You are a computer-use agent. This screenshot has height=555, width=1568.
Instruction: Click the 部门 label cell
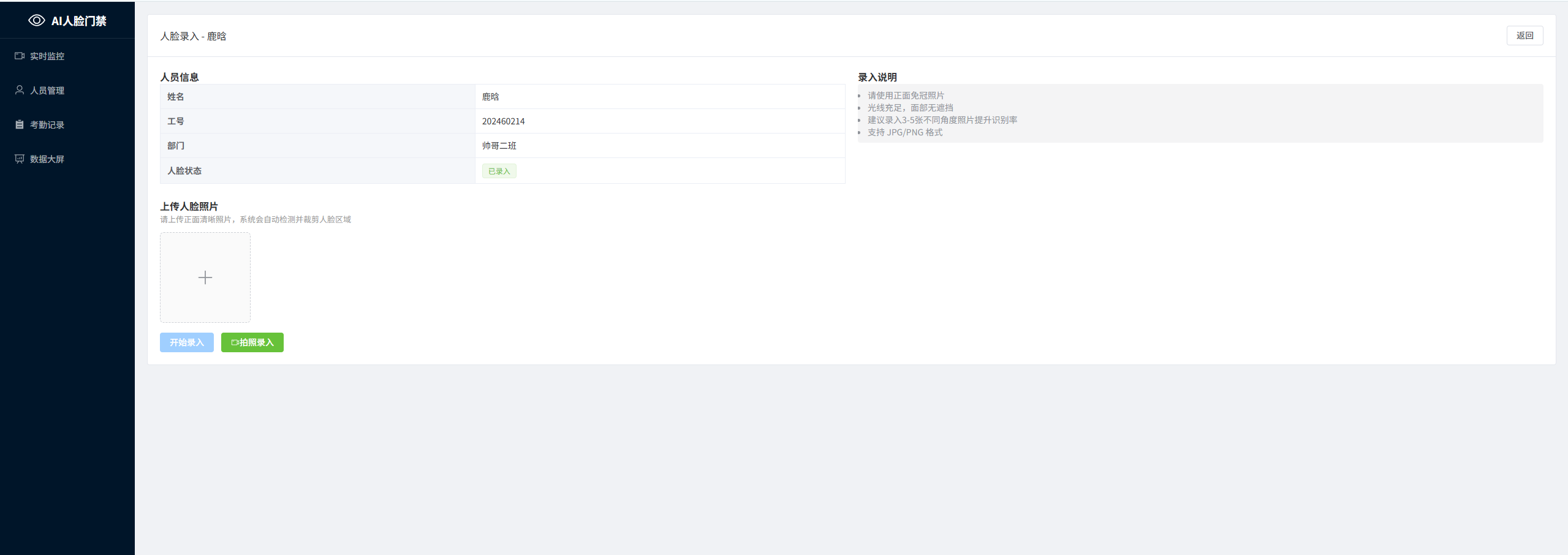pos(317,146)
